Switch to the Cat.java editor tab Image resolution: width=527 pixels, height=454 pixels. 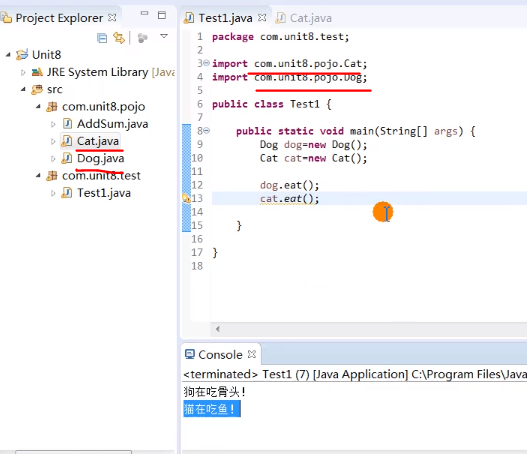pos(311,18)
